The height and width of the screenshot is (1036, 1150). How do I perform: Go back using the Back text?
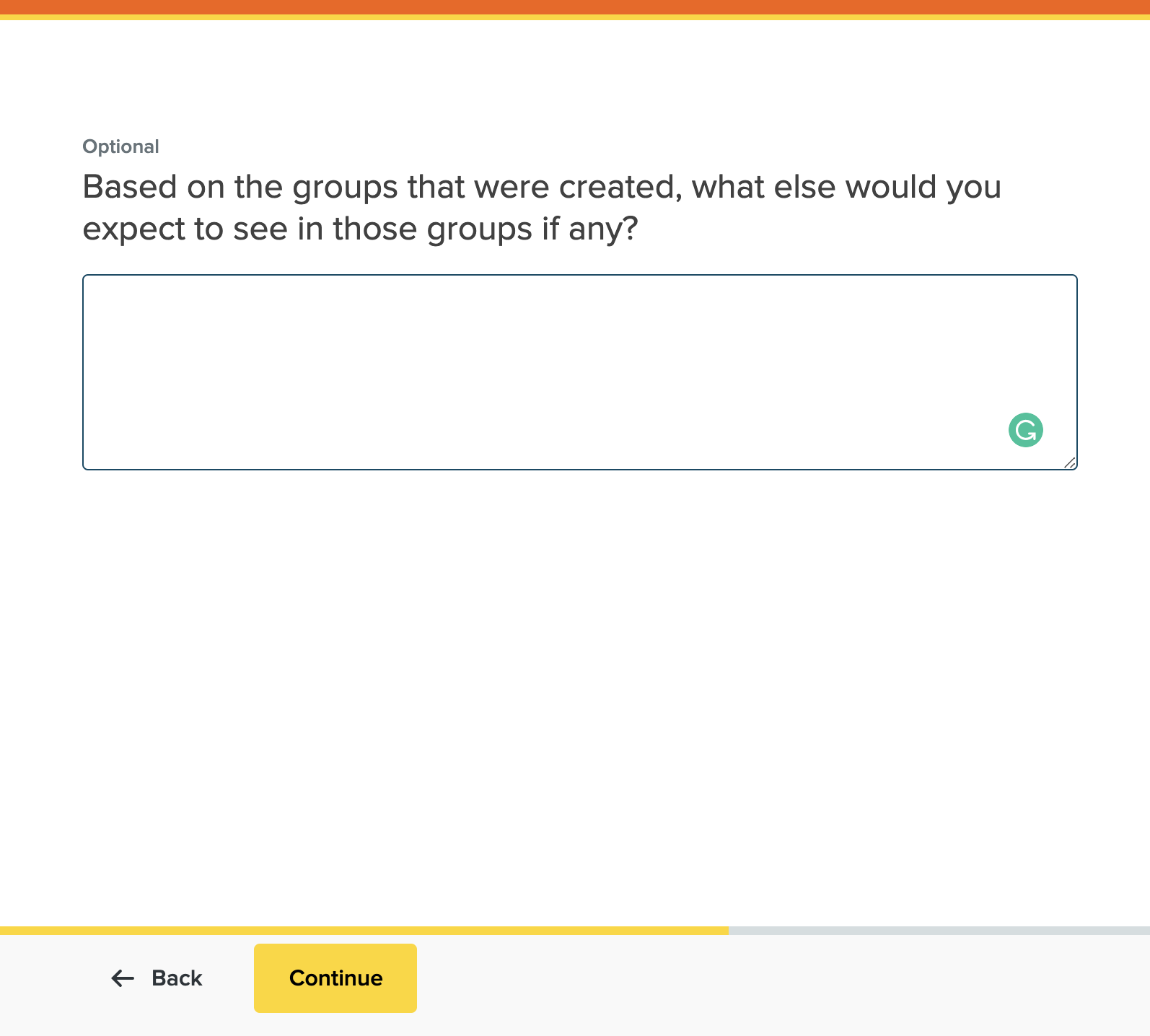tap(177, 978)
